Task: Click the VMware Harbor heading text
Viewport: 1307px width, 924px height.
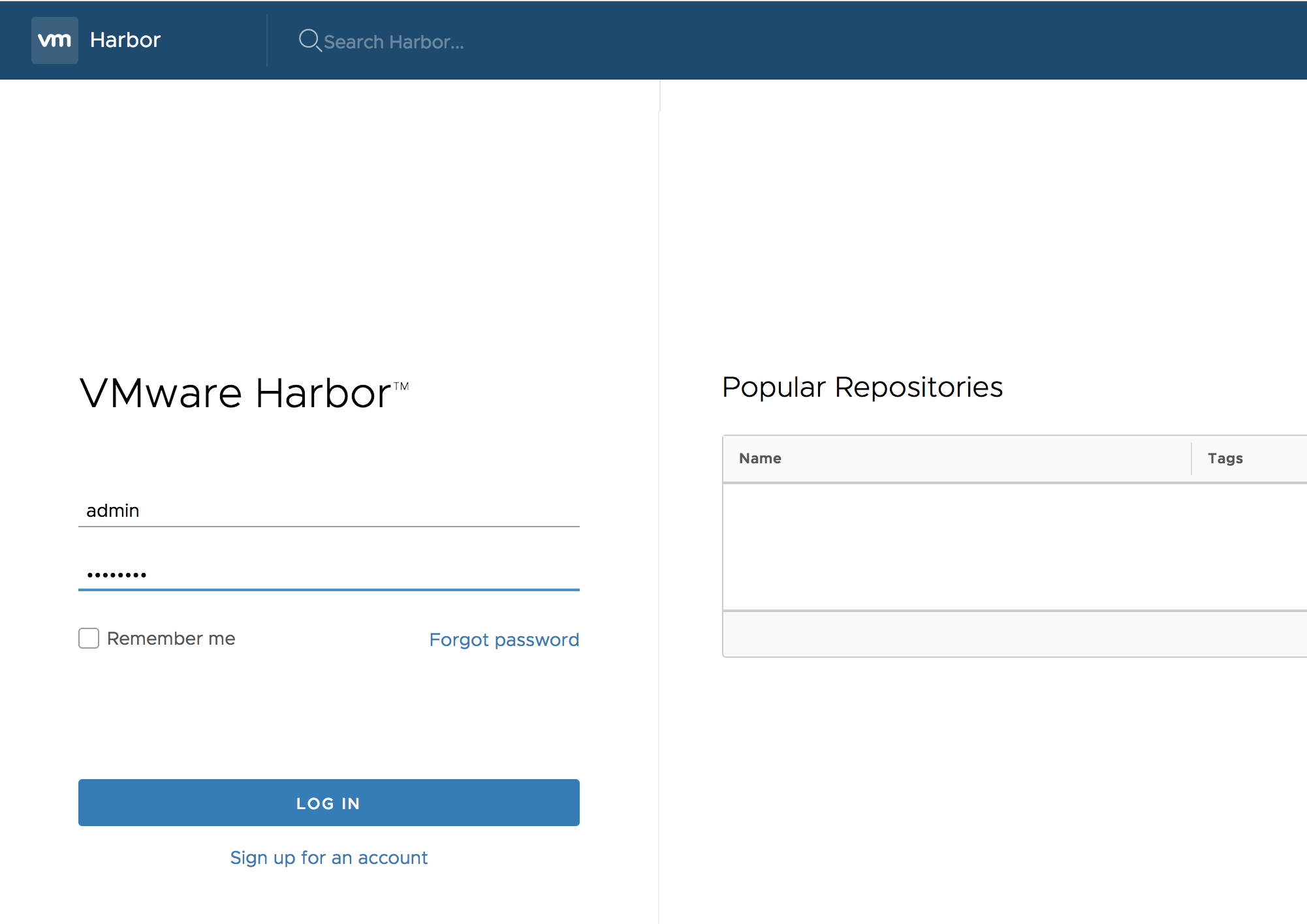Action: point(244,393)
